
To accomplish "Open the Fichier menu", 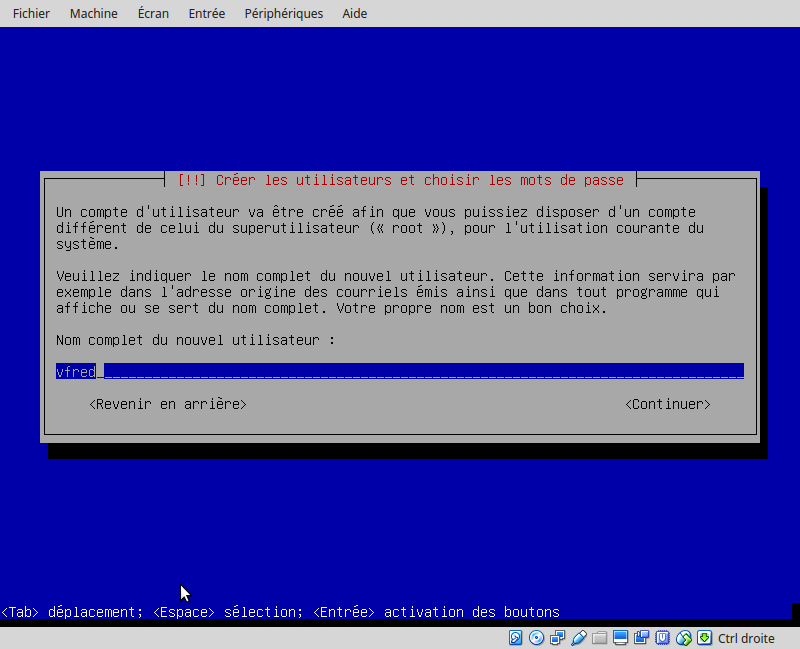I will tap(31, 13).
